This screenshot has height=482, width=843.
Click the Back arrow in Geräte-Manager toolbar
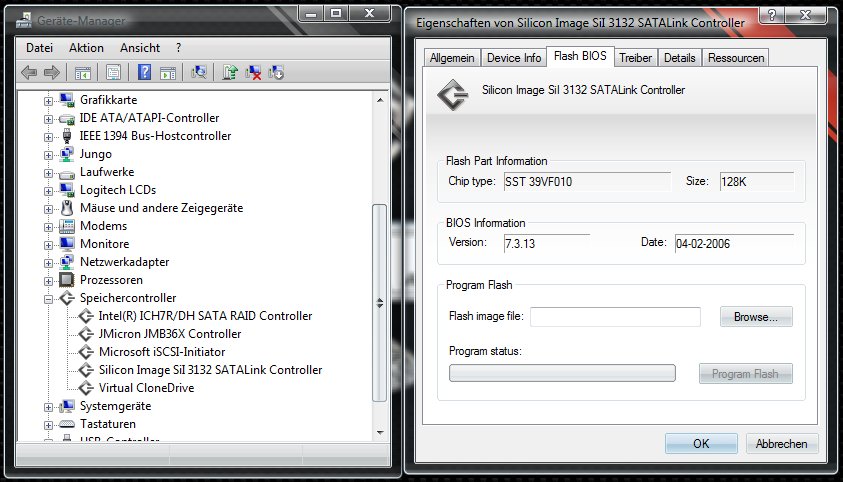(x=28, y=72)
